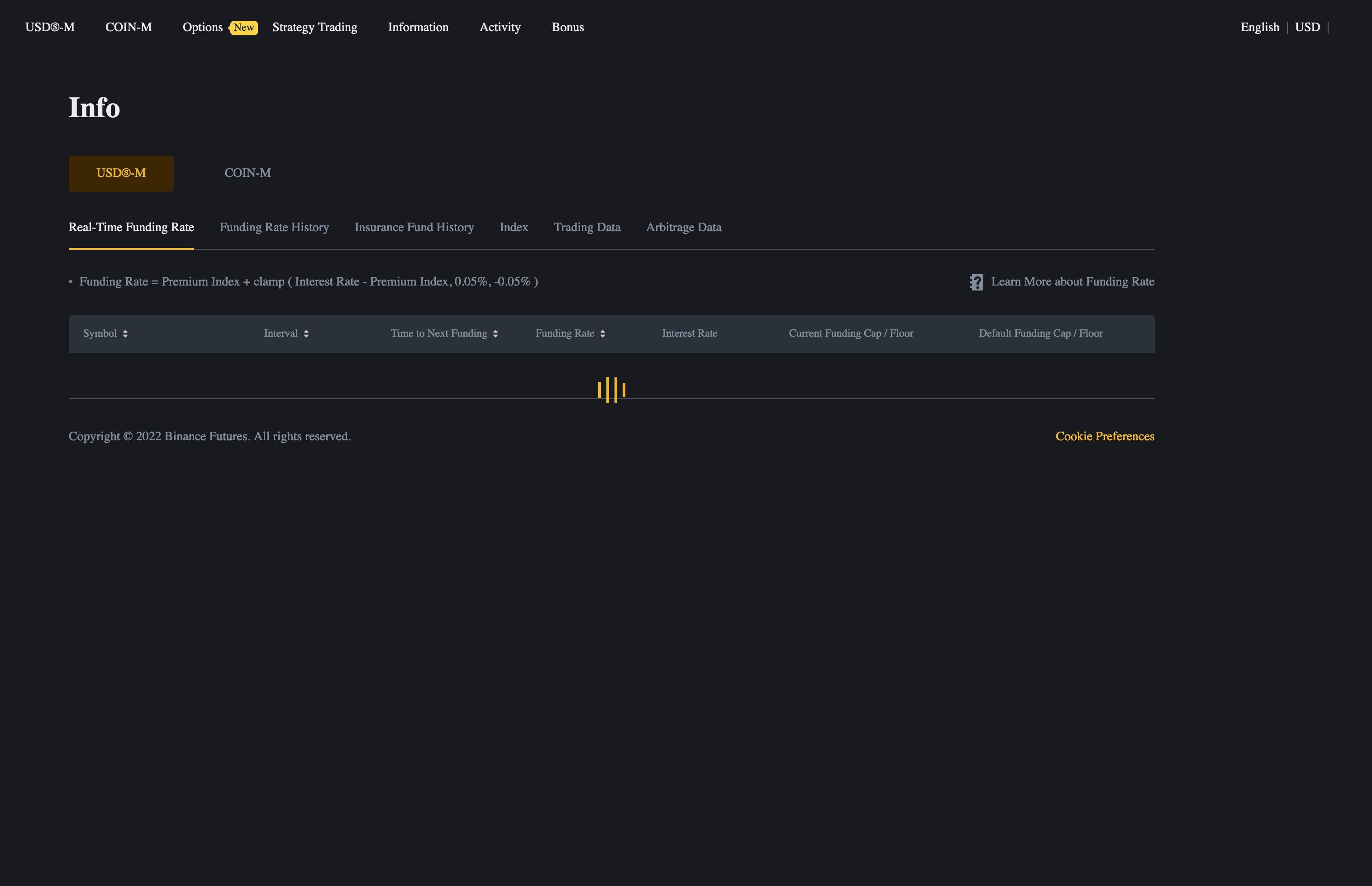Open the Trading Data tab

(586, 227)
